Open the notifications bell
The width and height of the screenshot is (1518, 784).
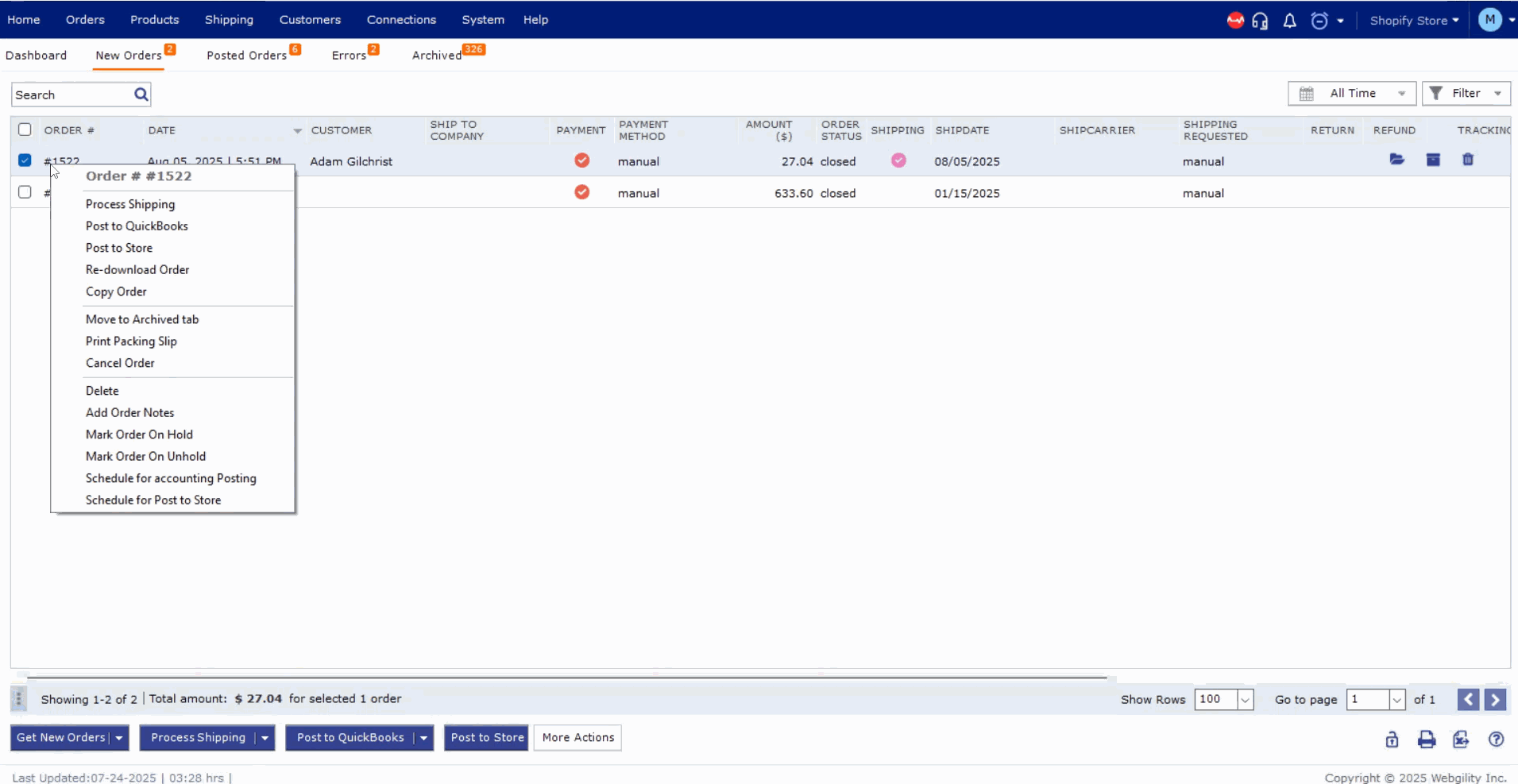coord(1289,21)
